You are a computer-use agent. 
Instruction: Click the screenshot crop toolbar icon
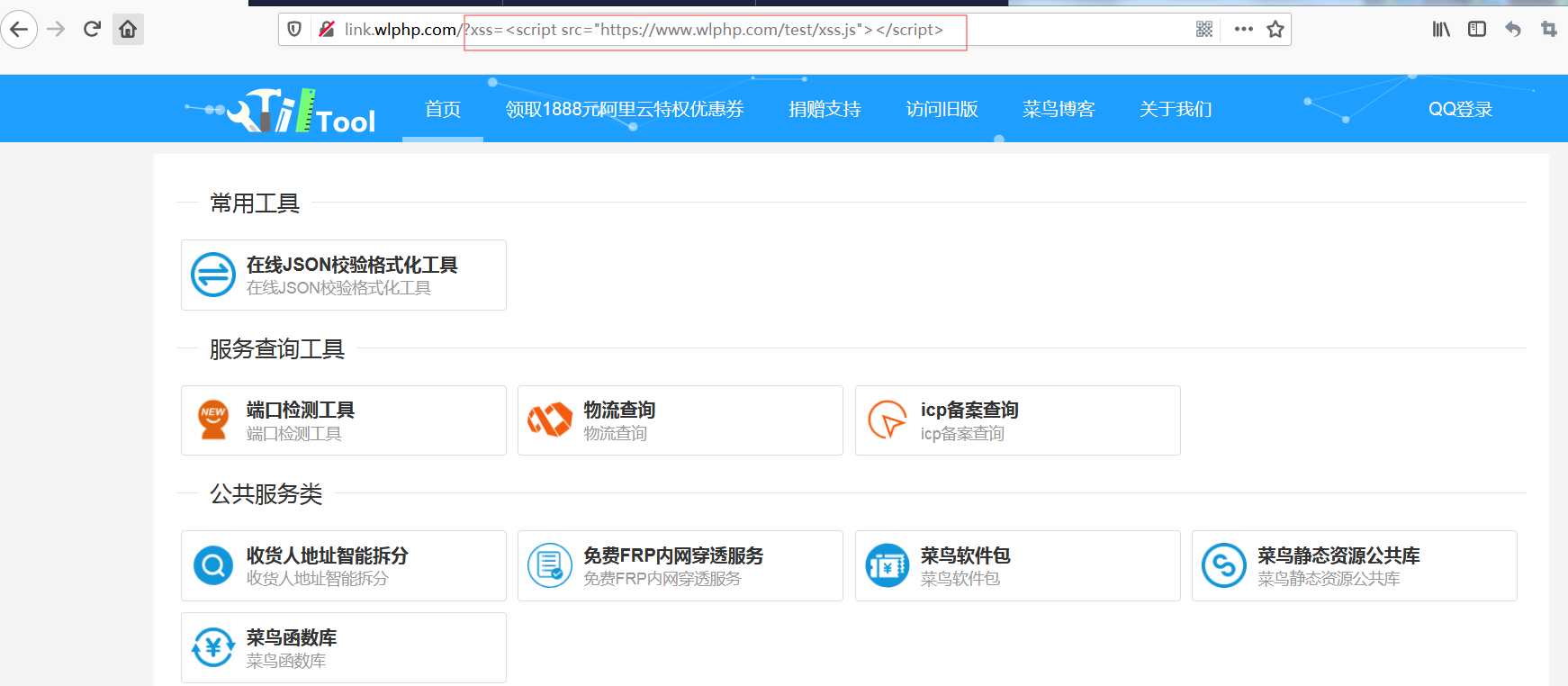1549,30
